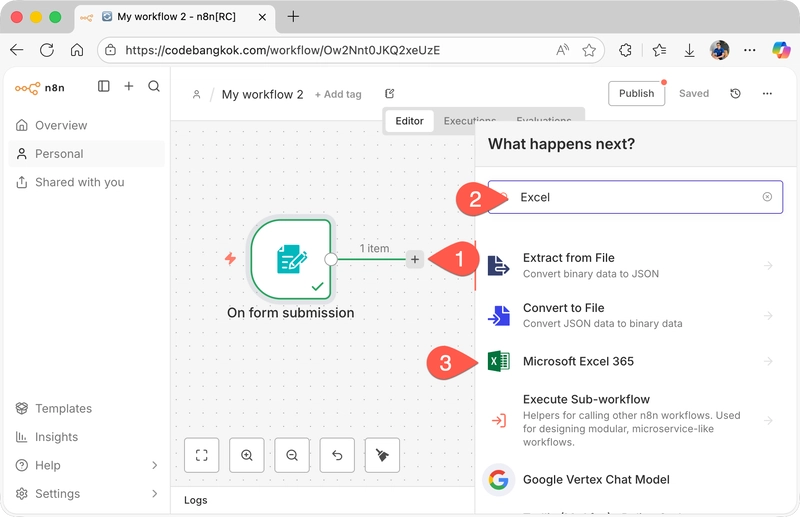Clear the Excel search text
This screenshot has width=800, height=517.
(x=767, y=197)
